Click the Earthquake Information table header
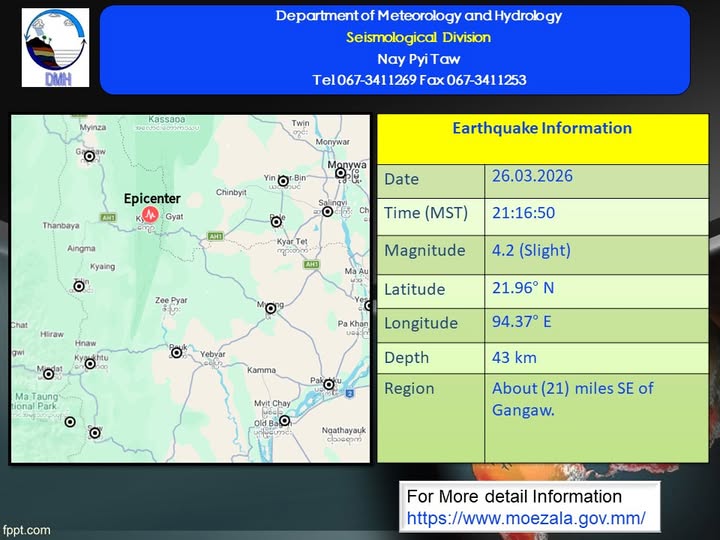The height and width of the screenshot is (540, 720). click(x=542, y=129)
